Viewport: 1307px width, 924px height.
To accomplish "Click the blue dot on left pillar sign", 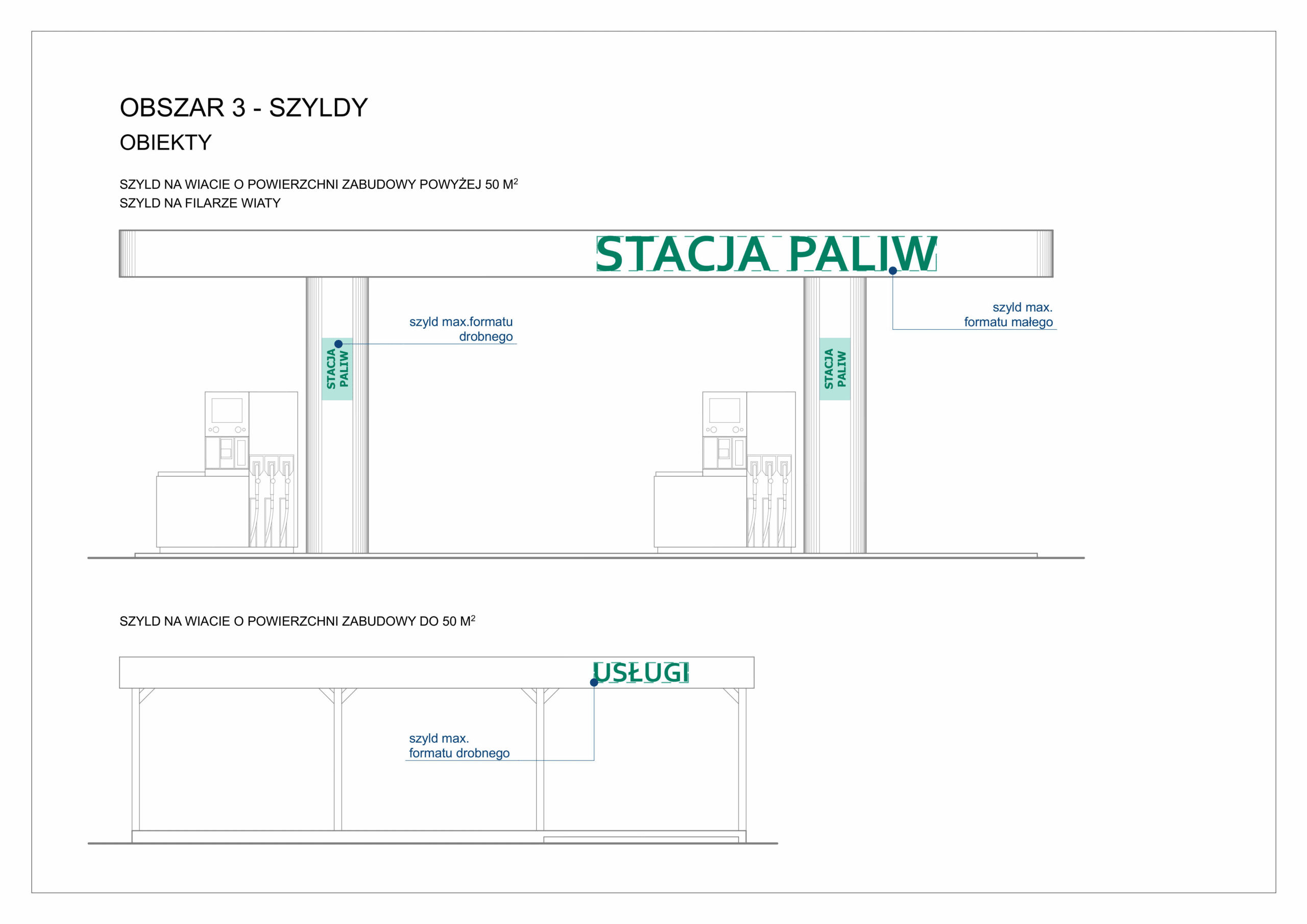I will [x=338, y=344].
